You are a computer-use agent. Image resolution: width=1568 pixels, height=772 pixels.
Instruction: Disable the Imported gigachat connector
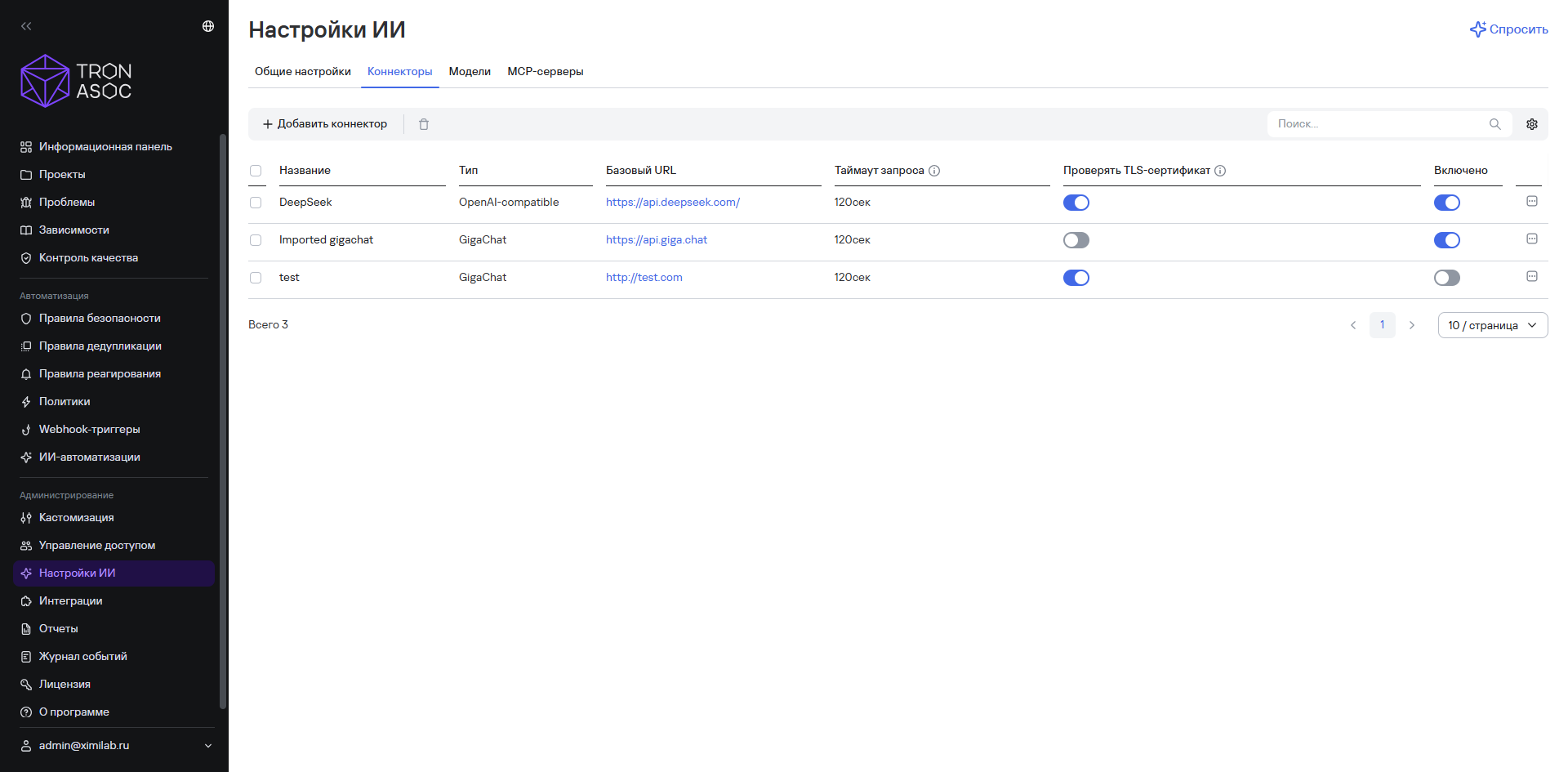click(x=1447, y=240)
